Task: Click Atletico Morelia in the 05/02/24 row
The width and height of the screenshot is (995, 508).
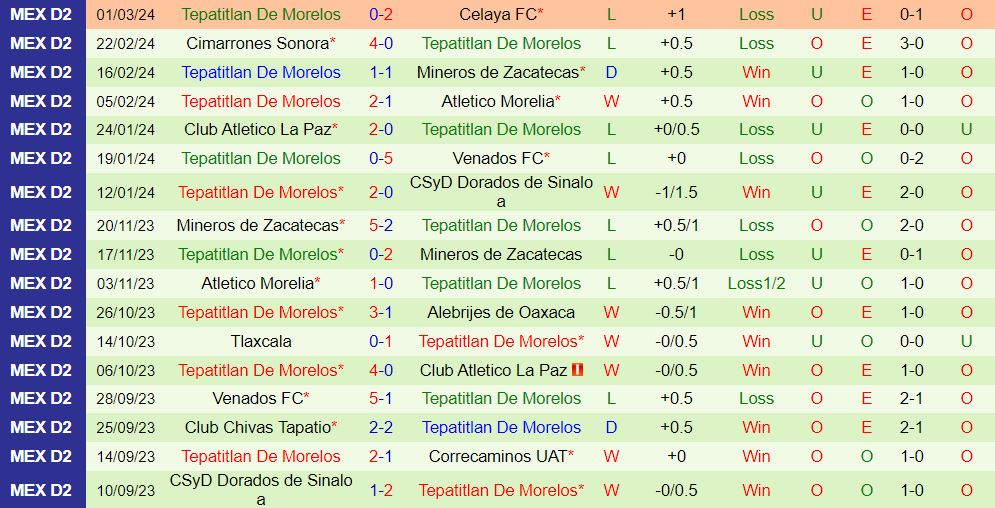Action: point(497,101)
